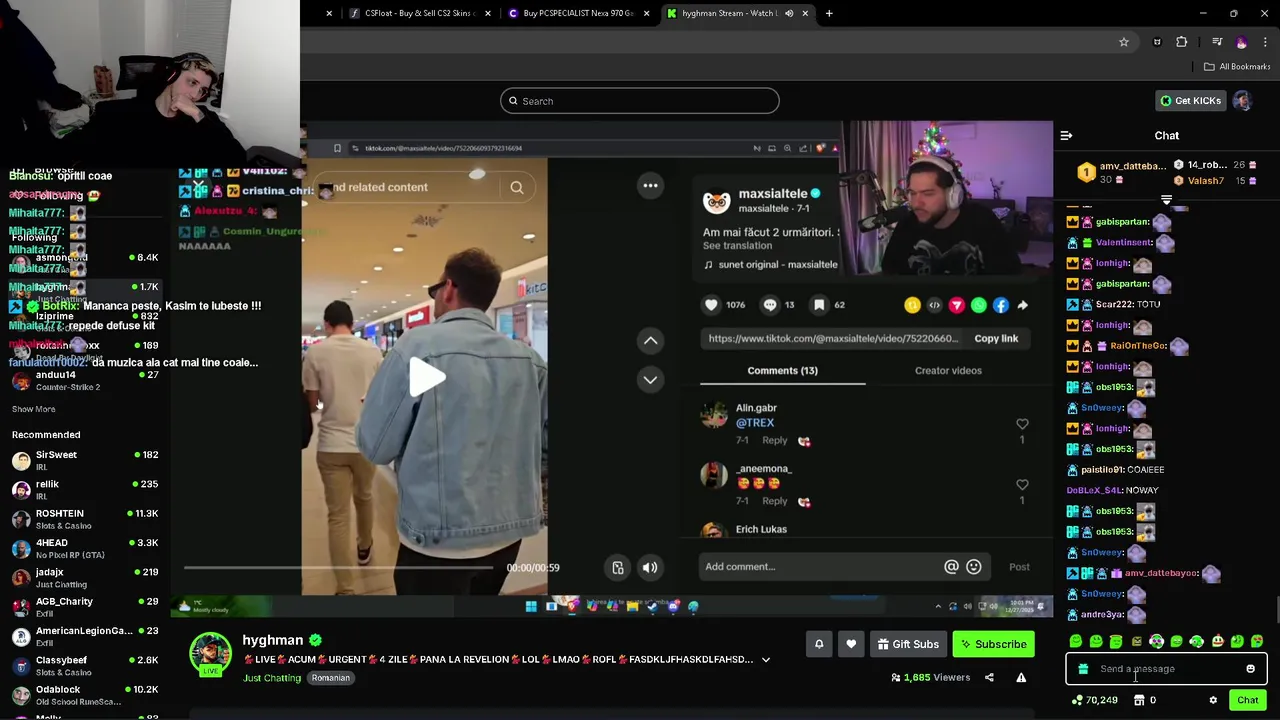Click Get KICKs button
Viewport: 1280px width, 720px height.
click(1190, 101)
